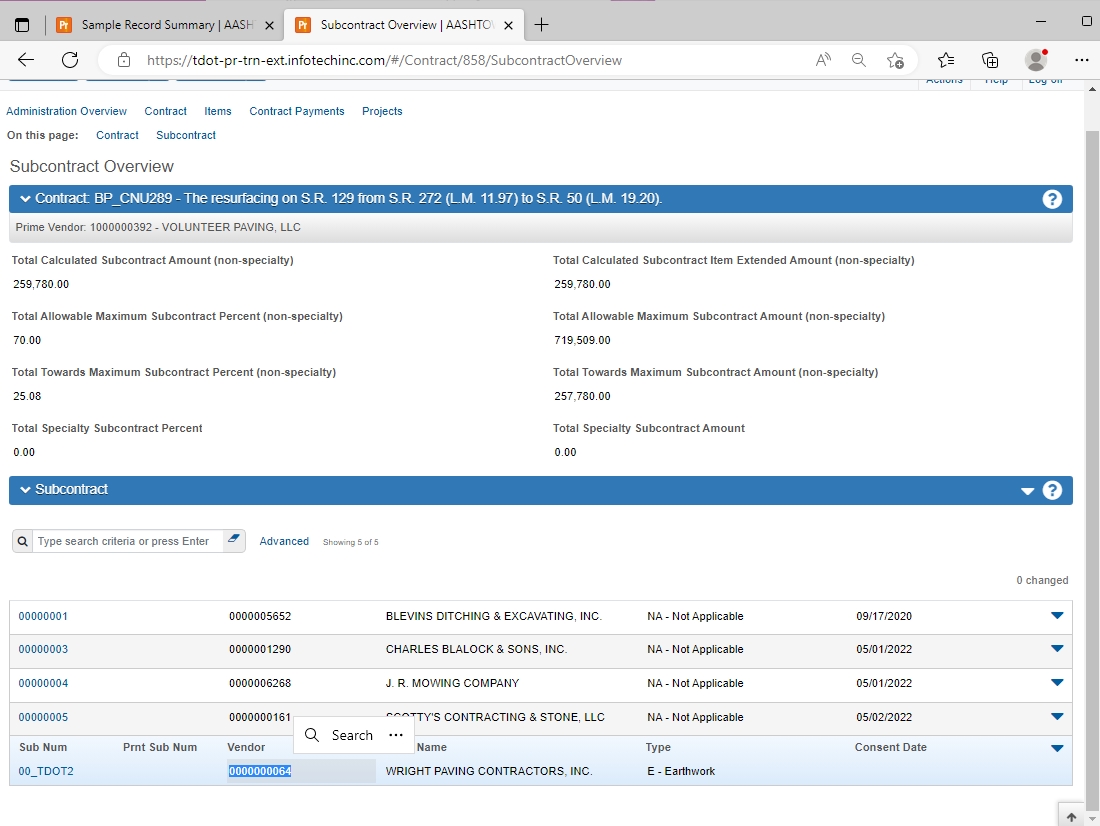Viewport: 1100px width, 826px height.
Task: Click consent date 09/17/2020
Action: 884,616
